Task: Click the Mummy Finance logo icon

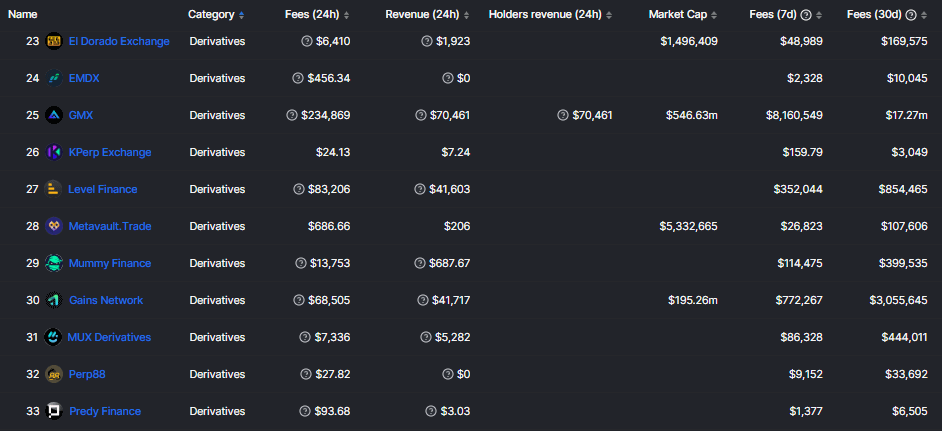Action: pyautogui.click(x=54, y=263)
